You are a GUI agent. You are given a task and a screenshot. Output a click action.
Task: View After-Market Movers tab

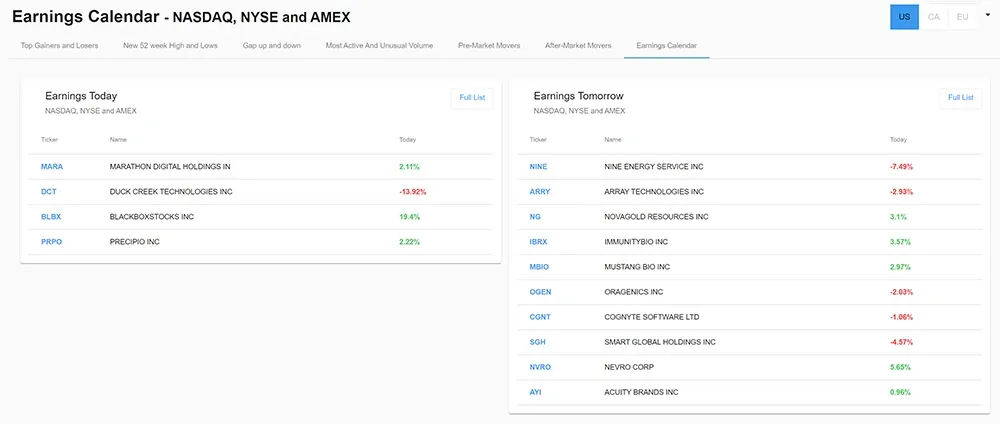tap(578, 45)
